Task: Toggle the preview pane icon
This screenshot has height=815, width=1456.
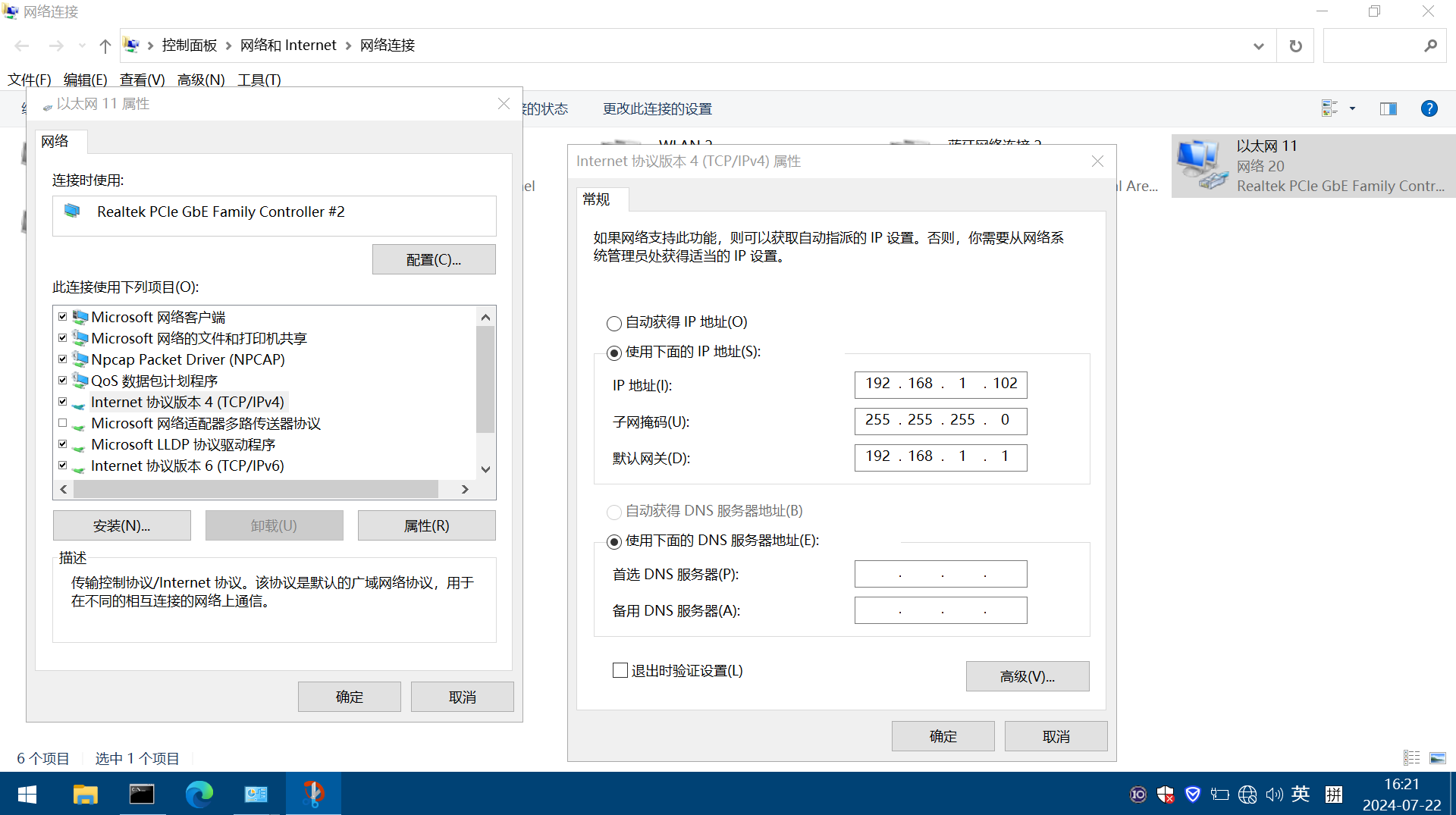Action: (1388, 108)
